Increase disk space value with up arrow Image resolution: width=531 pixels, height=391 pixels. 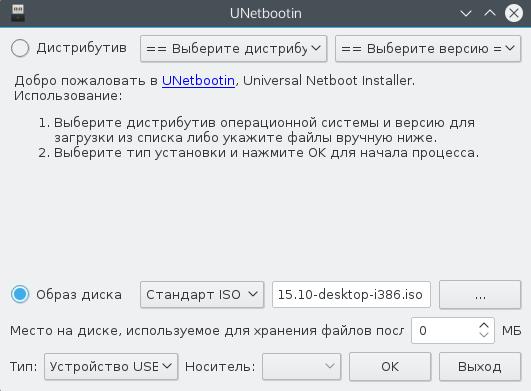[484, 325]
